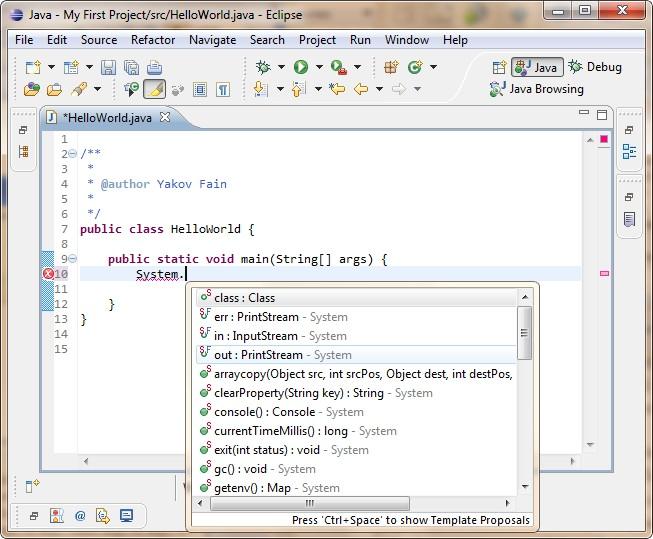Click the pink error marker in overview ruler

[x=604, y=273]
